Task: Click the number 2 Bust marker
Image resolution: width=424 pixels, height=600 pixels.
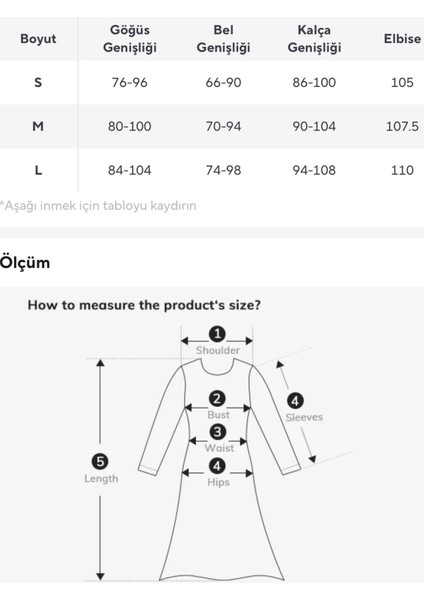Action: [217, 399]
